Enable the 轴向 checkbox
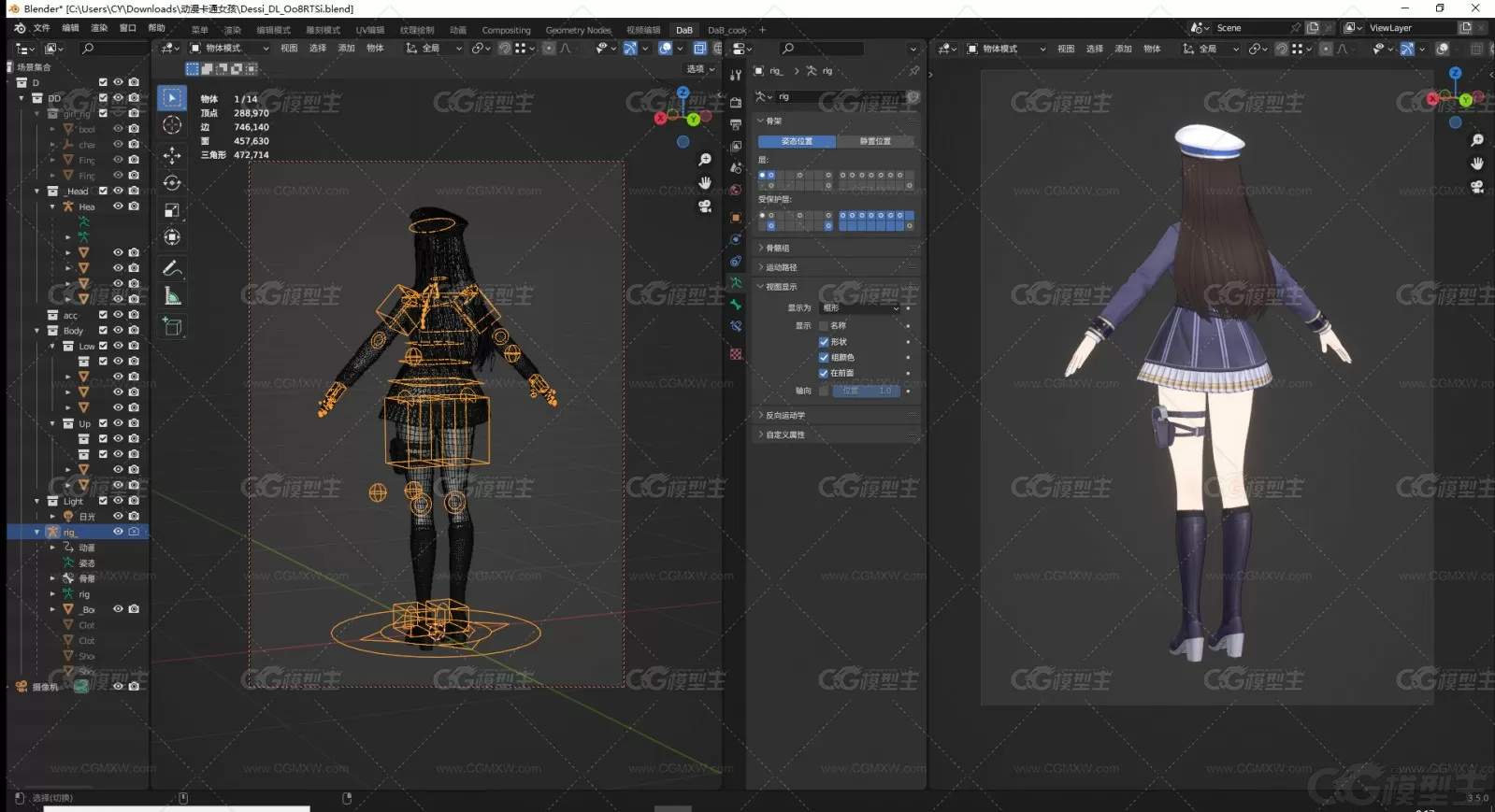 tap(824, 391)
